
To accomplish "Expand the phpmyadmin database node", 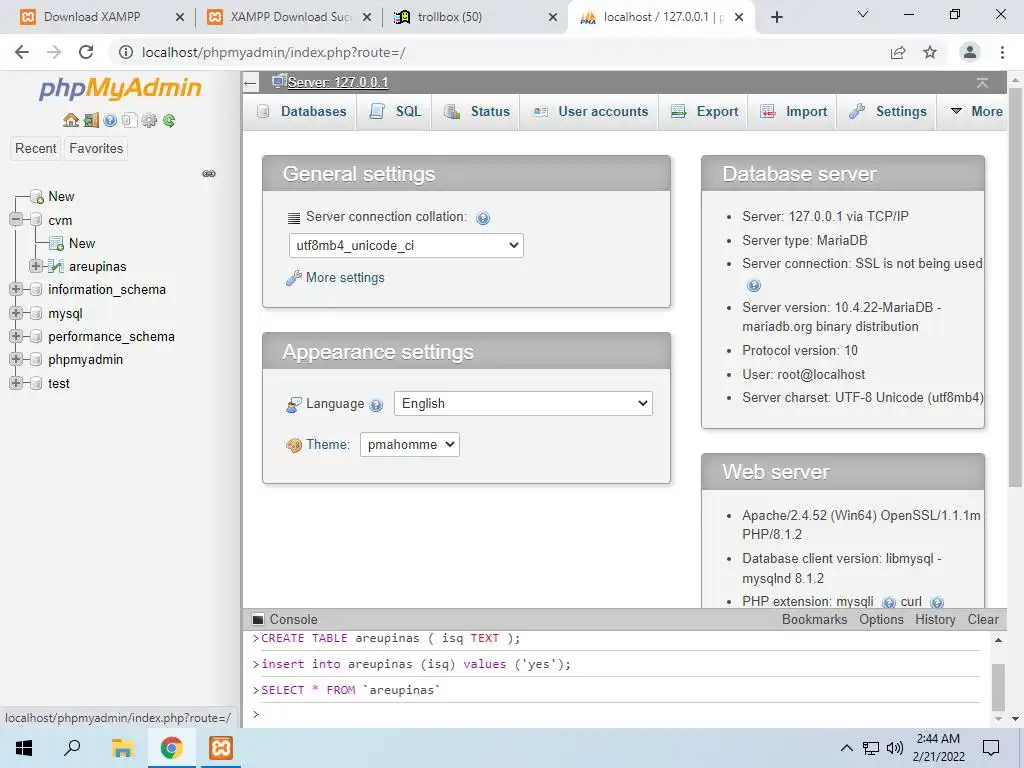I will click(16, 359).
